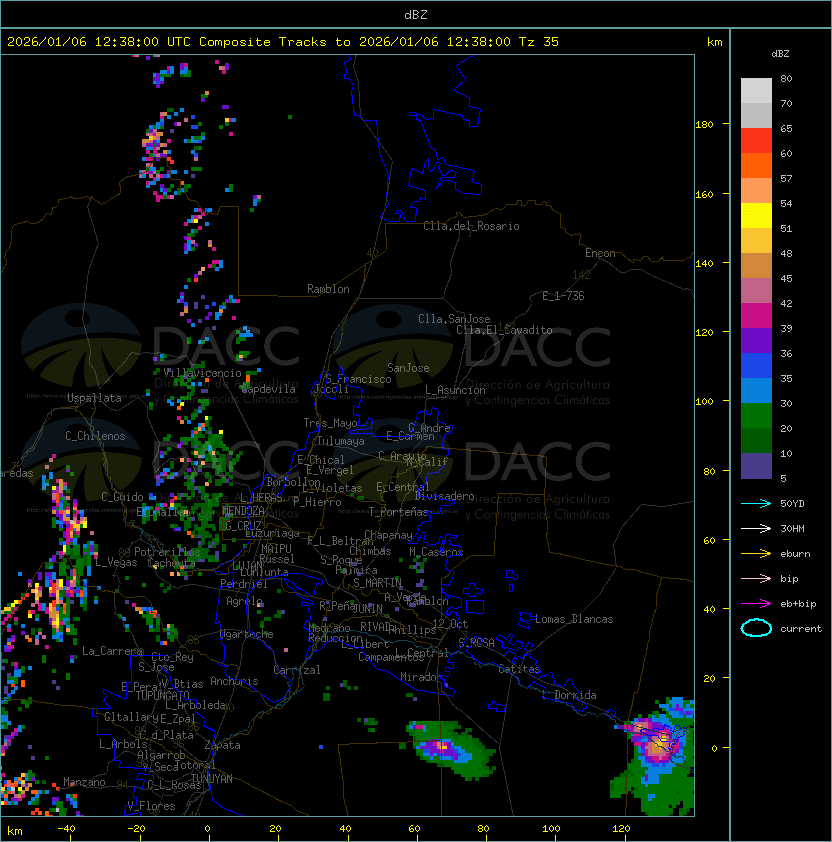Click the 'Zapata' map label
Screen dimensions: 832x842
click(222, 745)
